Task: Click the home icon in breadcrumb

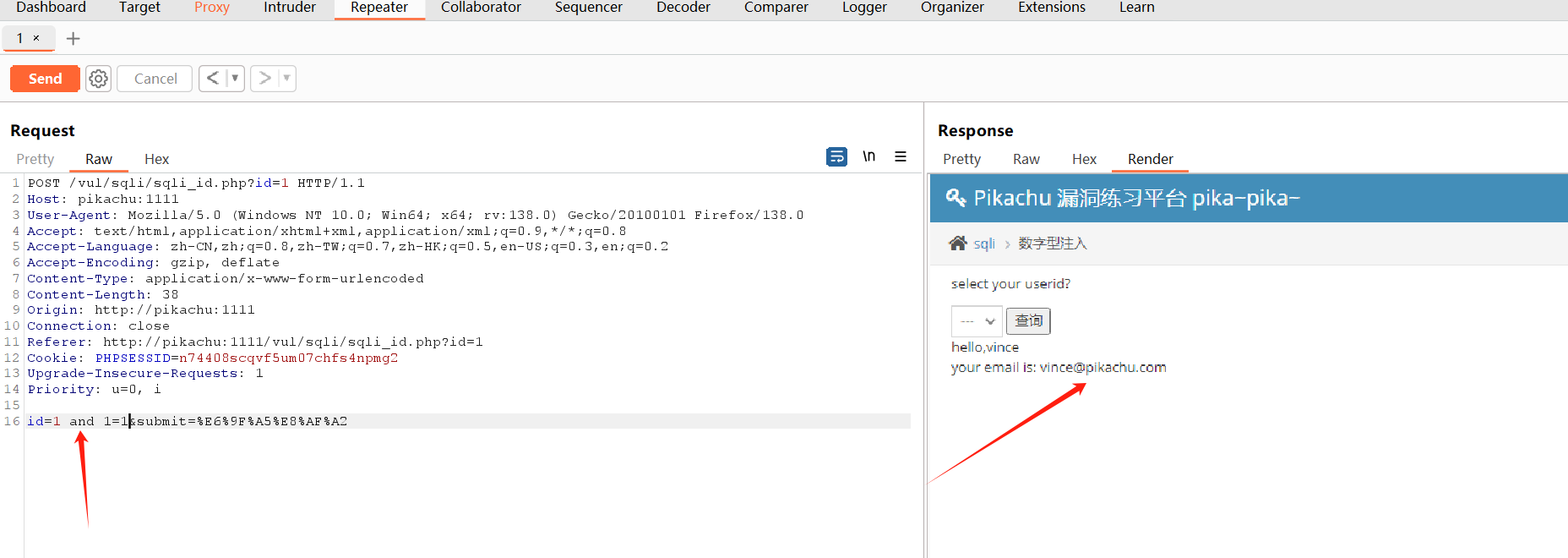Action: (x=958, y=243)
